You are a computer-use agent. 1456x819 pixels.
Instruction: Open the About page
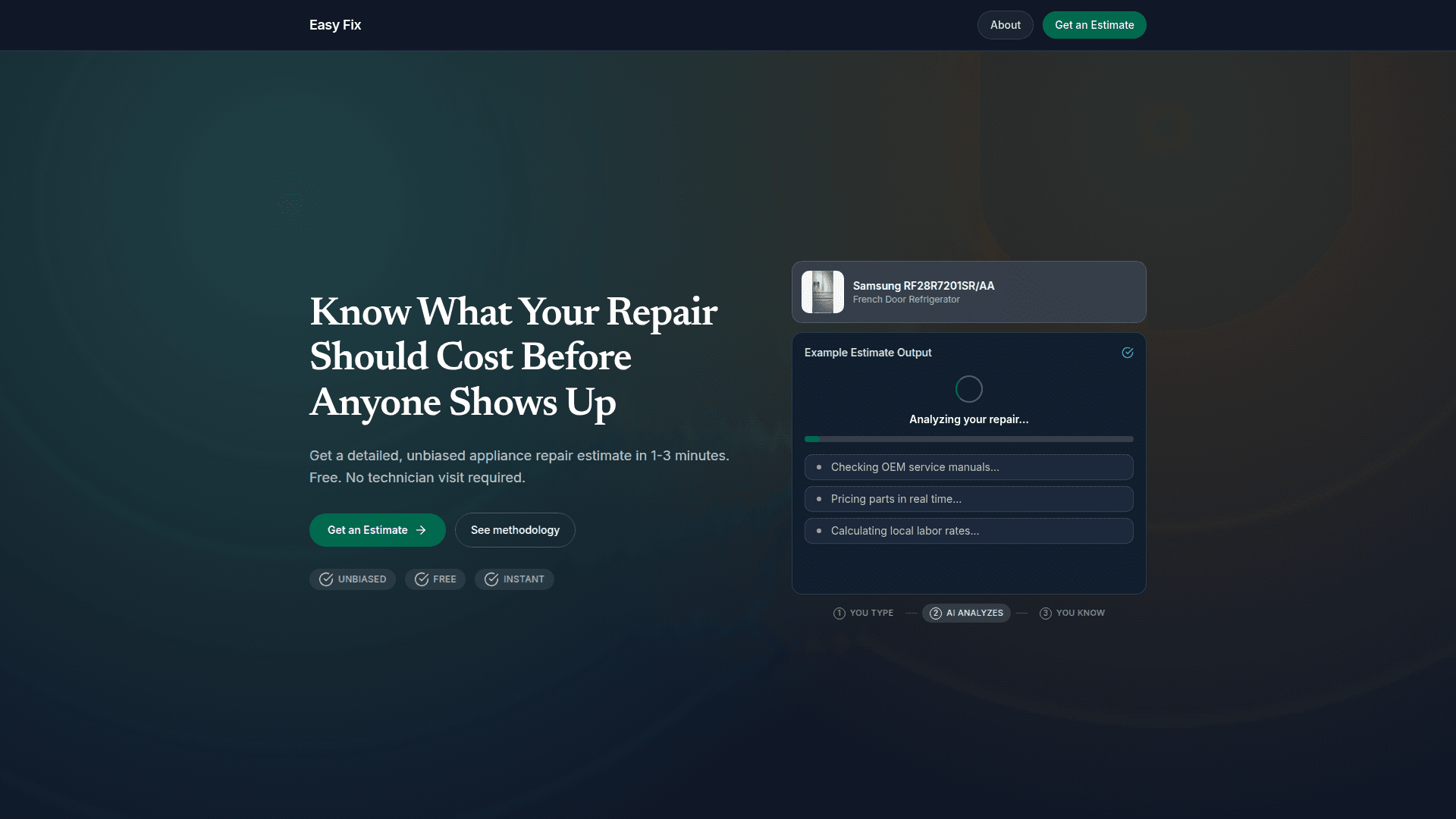1006,25
